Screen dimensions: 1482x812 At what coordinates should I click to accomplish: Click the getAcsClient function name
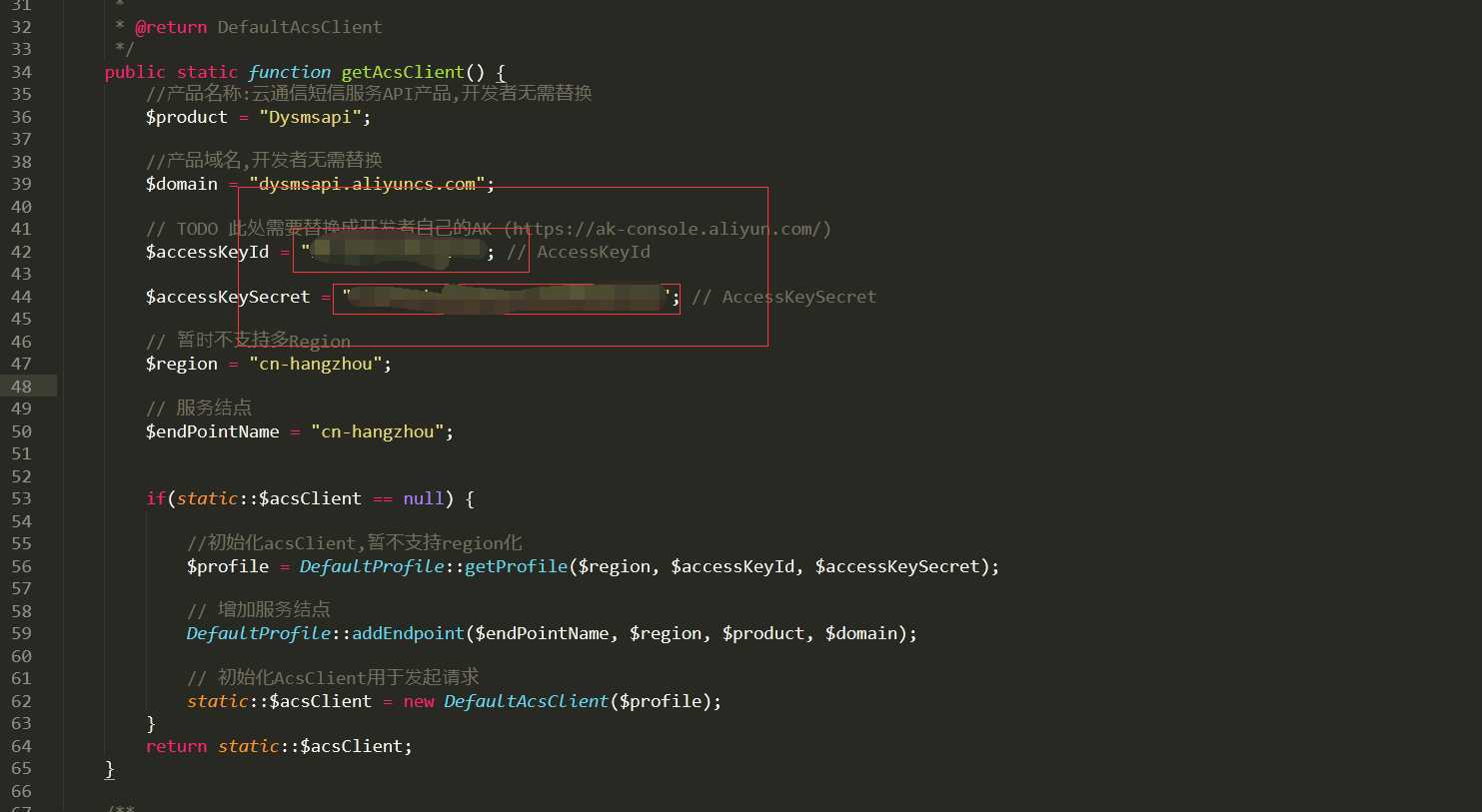pyautogui.click(x=403, y=72)
